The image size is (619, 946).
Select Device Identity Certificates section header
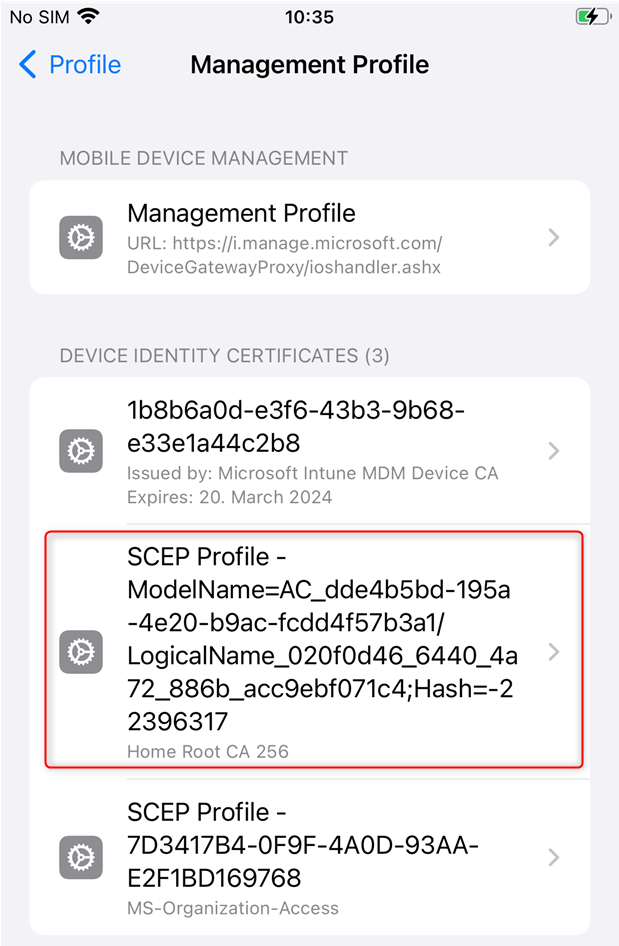pyautogui.click(x=224, y=355)
